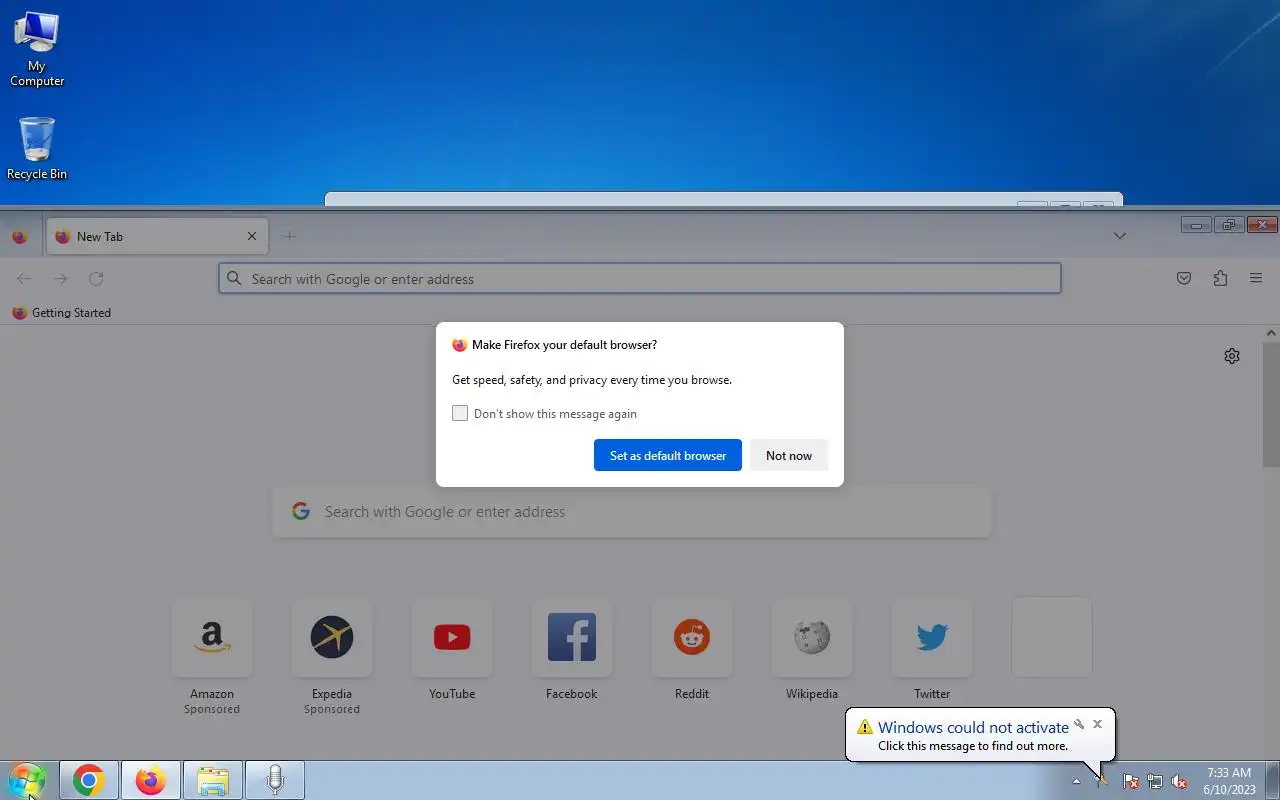Open a new tab with plus button
This screenshot has width=1280, height=800.
pos(289,237)
